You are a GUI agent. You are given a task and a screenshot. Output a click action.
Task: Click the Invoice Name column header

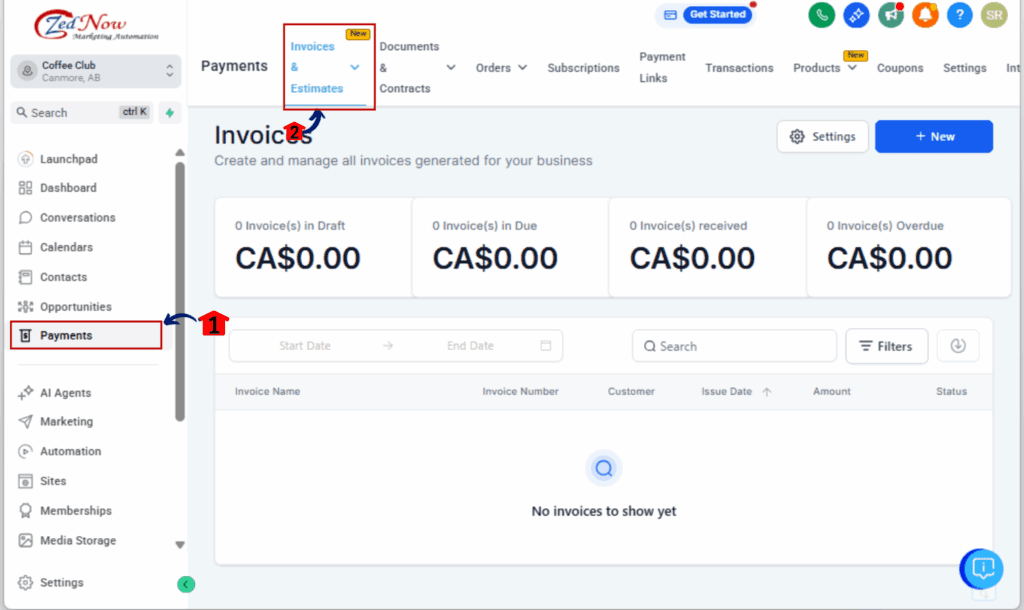click(267, 391)
